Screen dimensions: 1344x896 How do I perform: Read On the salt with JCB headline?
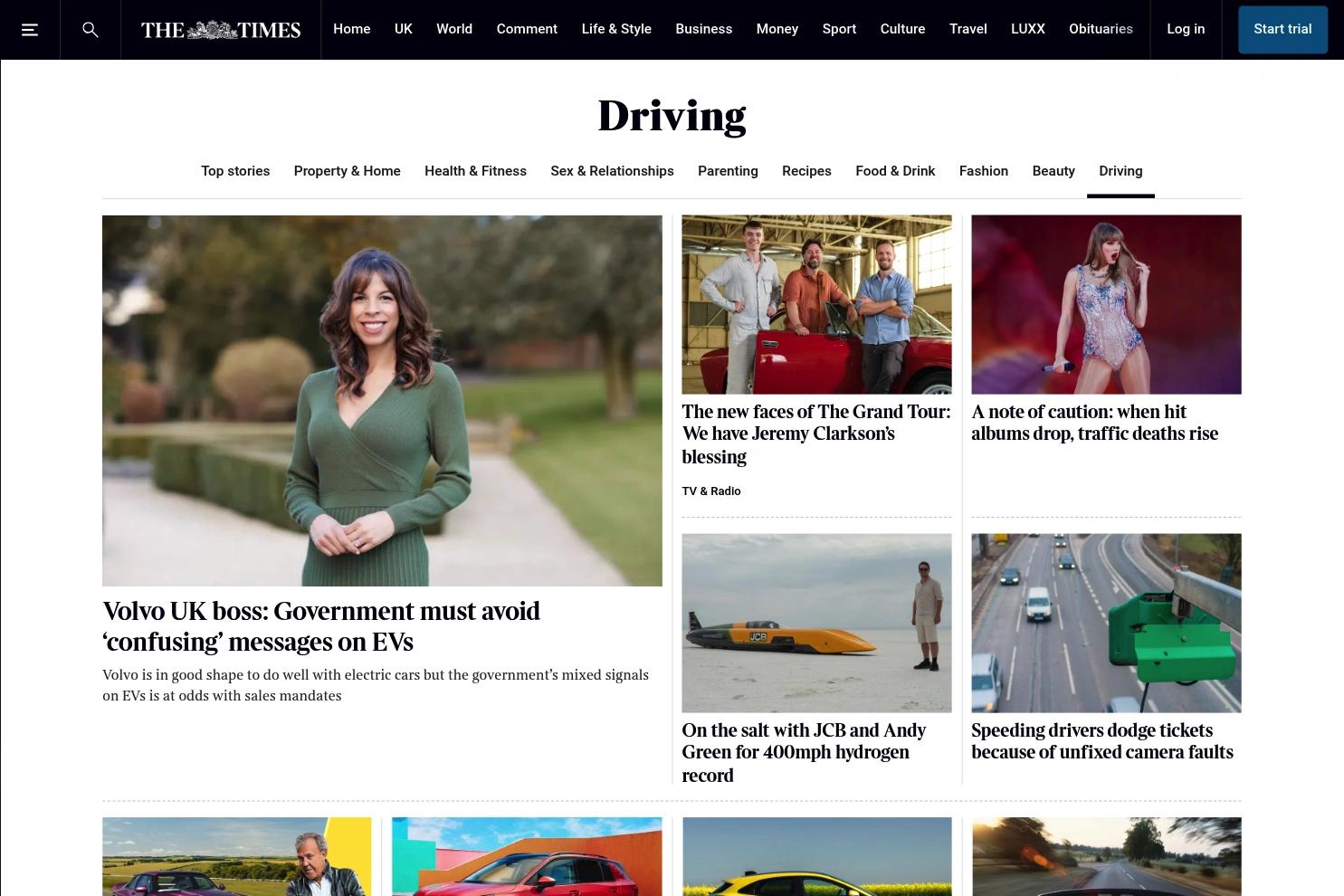[x=804, y=752]
